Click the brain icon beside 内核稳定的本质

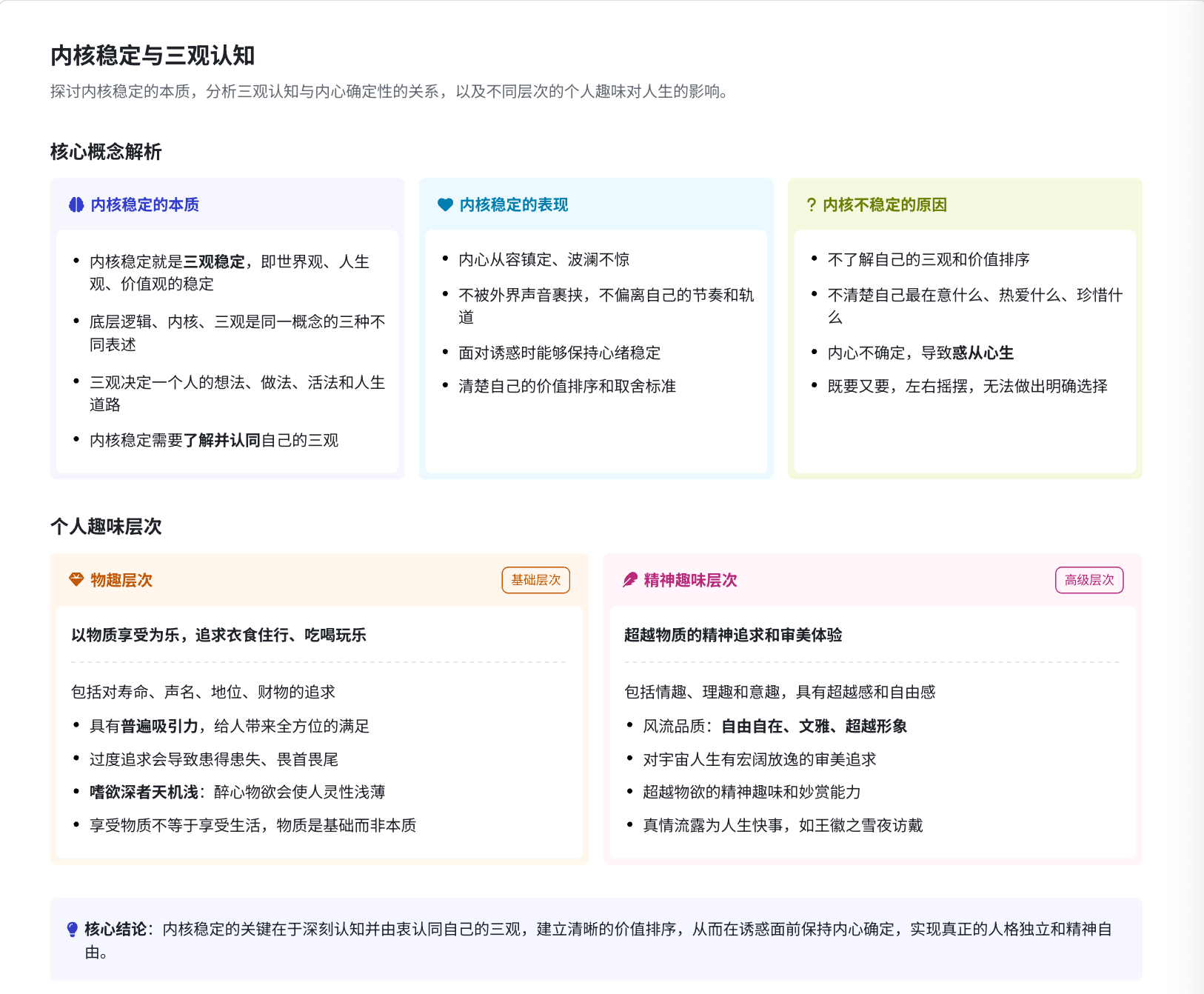coord(76,205)
